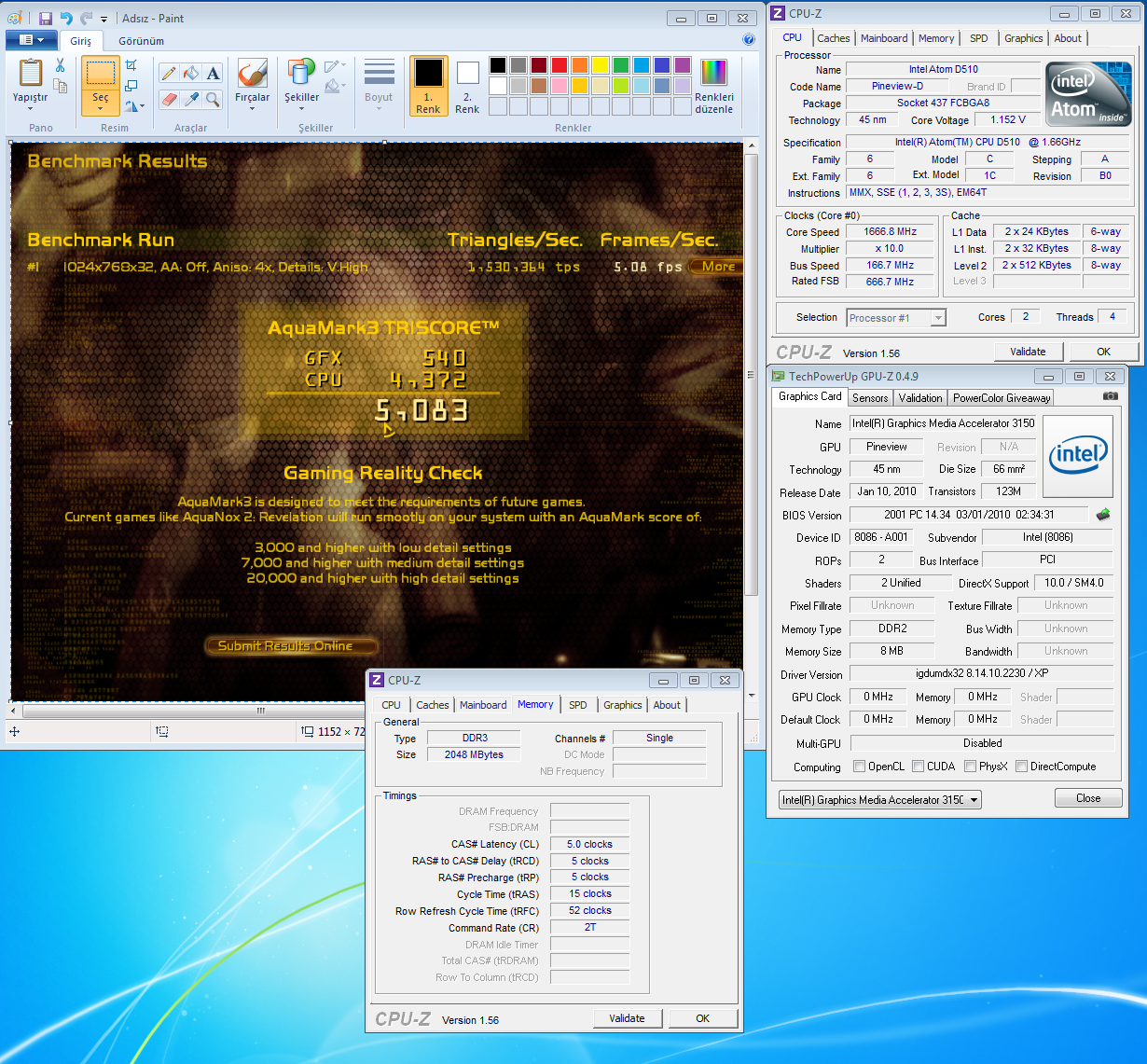Click the Şekiller shapes icon
The image size is (1147, 1064).
301,73
